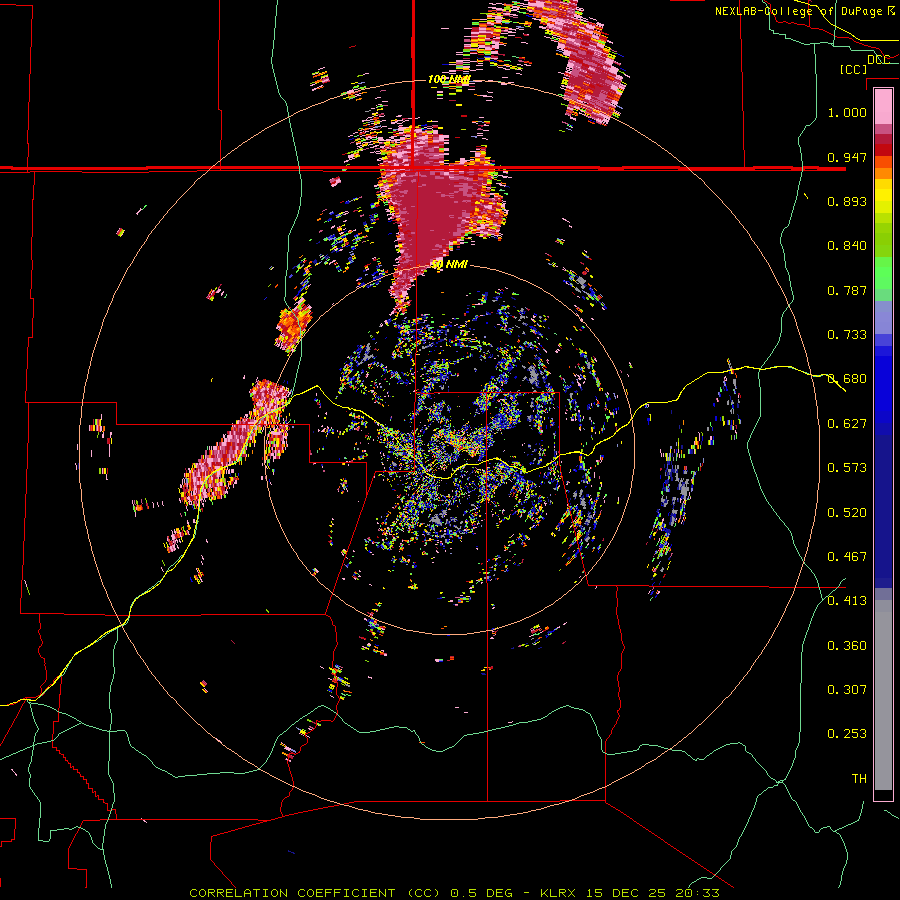The height and width of the screenshot is (900, 900).
Task: Click the 0.413 legend value
Action: coord(847,601)
